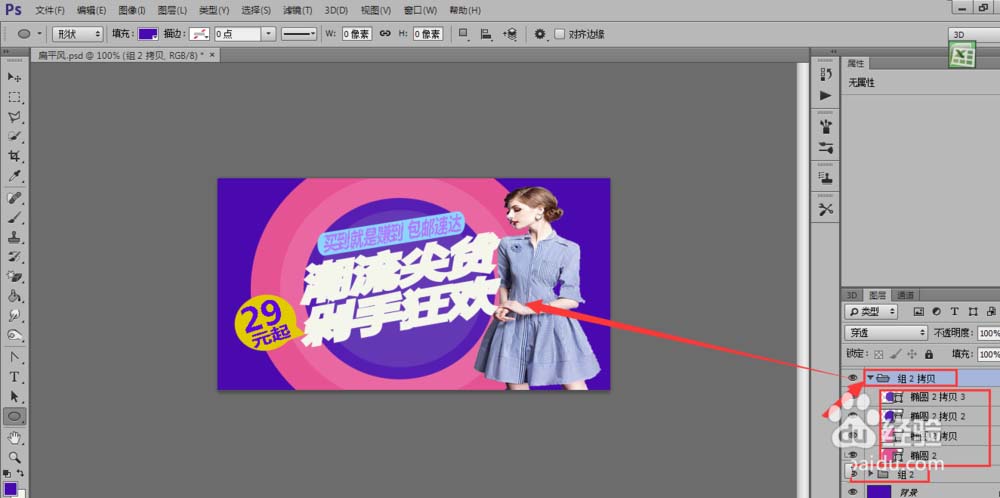The width and height of the screenshot is (1000, 498).
Task: Click the width W input field
Action: tap(357, 34)
